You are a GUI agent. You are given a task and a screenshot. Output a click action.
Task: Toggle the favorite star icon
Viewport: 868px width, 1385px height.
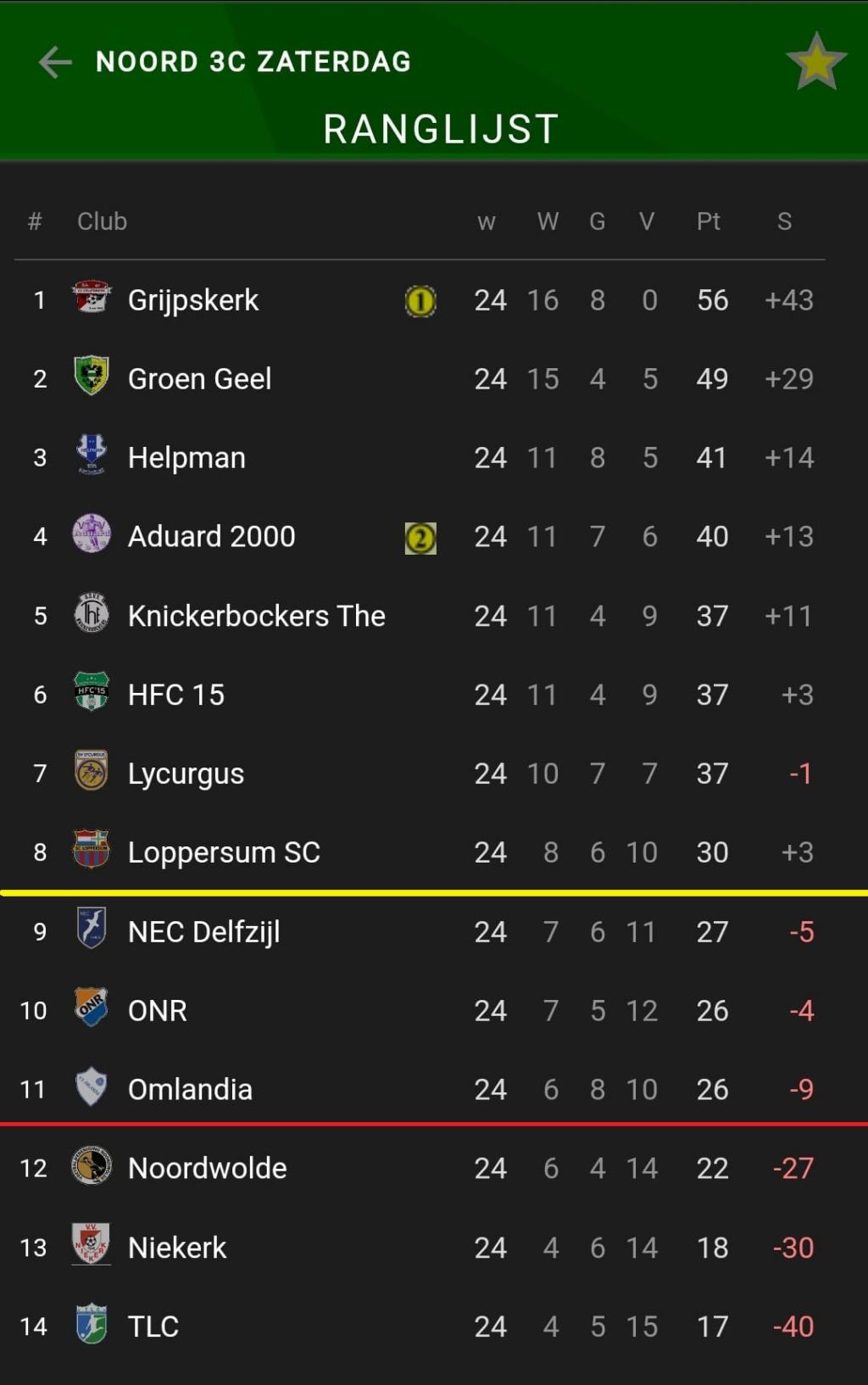(816, 62)
